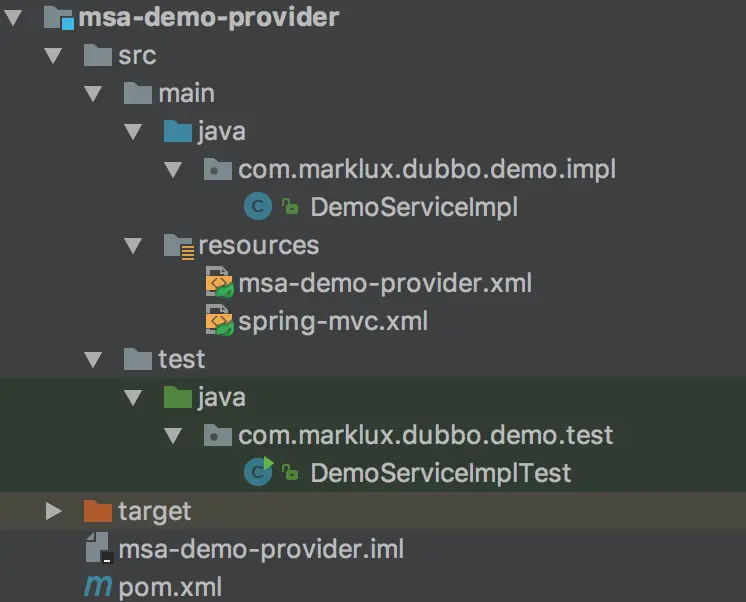
Task: Click the DemoServiceImplTest runnable class icon
Action: (x=259, y=471)
